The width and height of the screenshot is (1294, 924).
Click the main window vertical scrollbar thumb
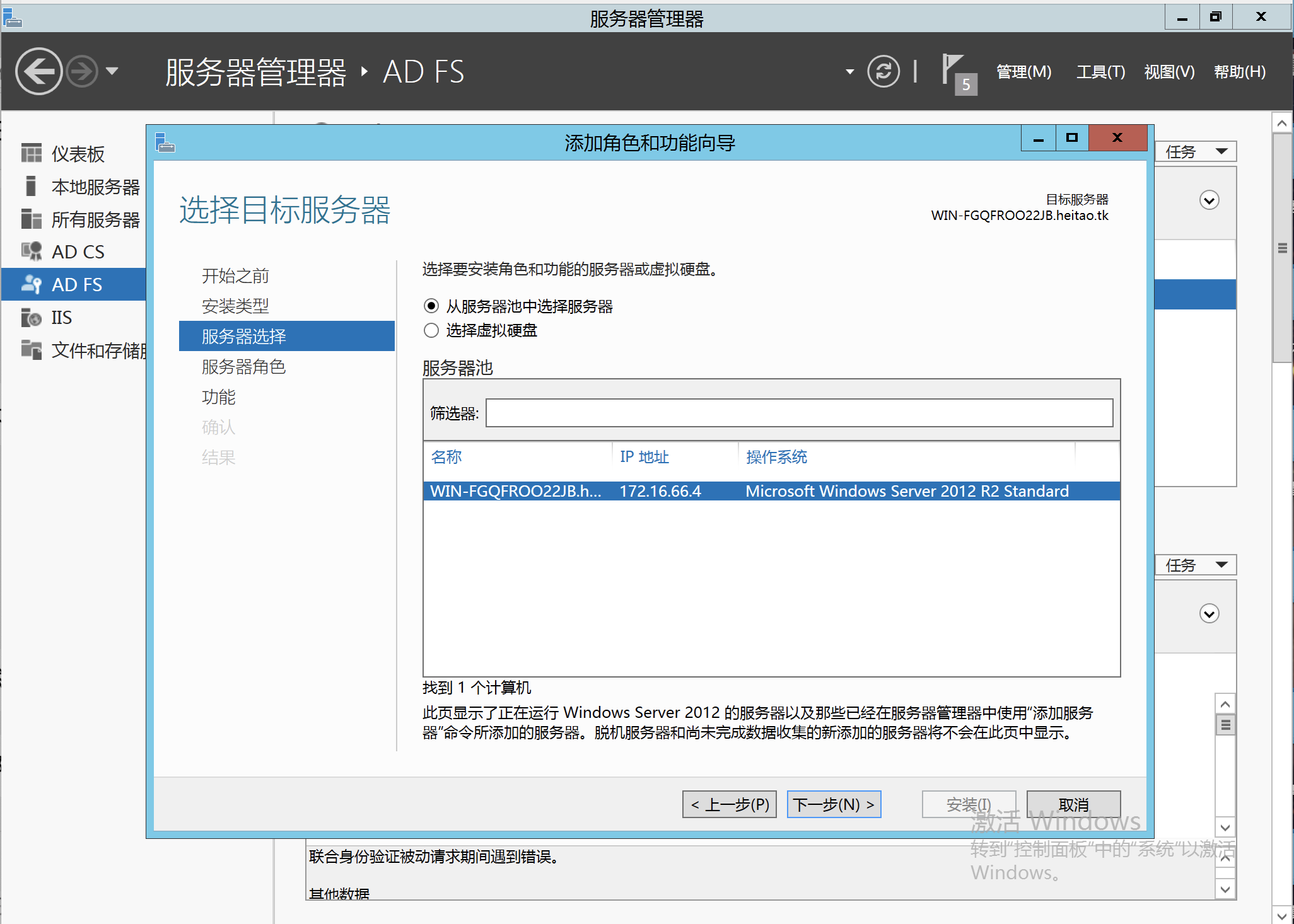coord(1282,248)
